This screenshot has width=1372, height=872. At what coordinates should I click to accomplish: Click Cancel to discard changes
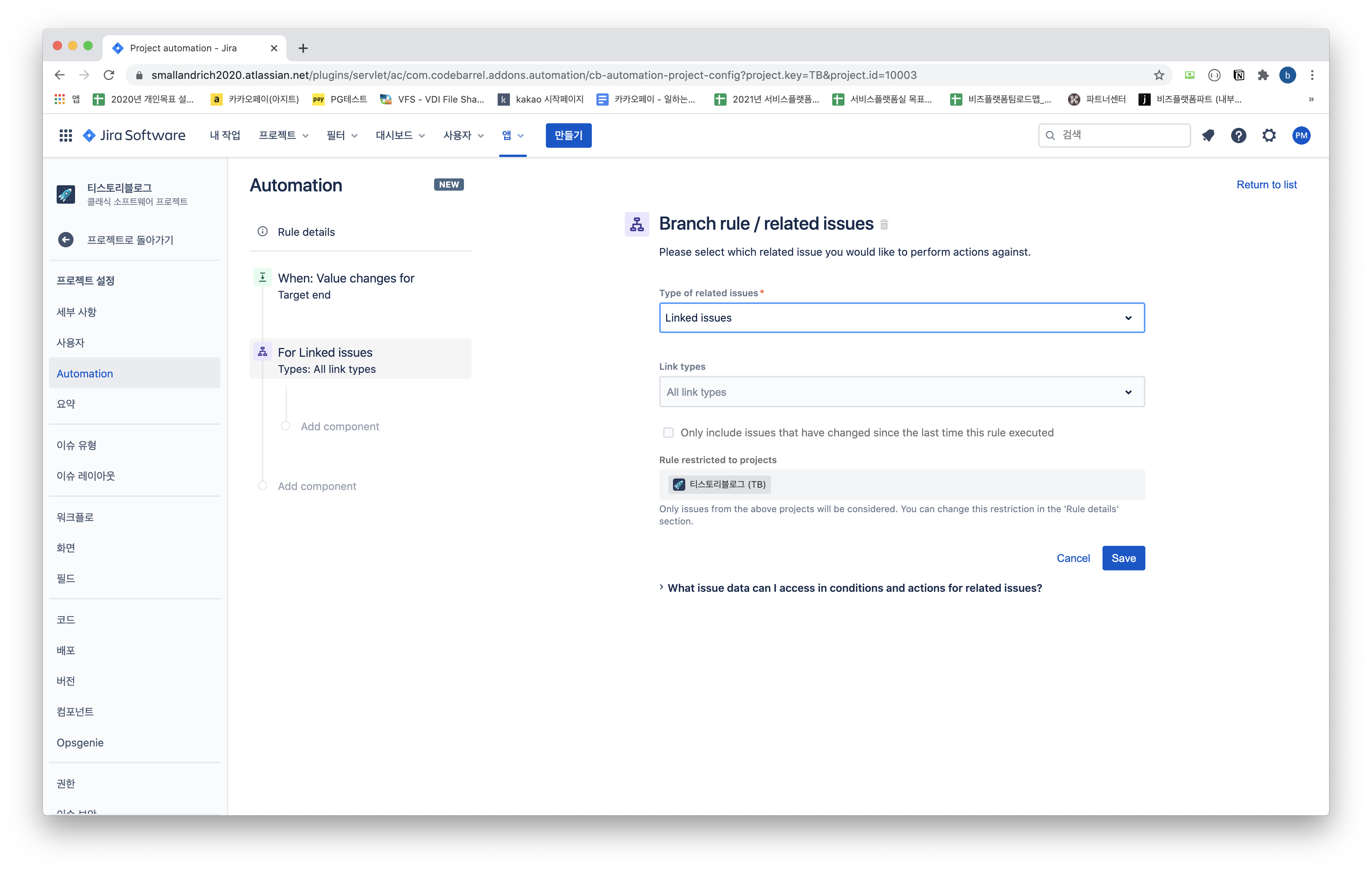[1073, 558]
